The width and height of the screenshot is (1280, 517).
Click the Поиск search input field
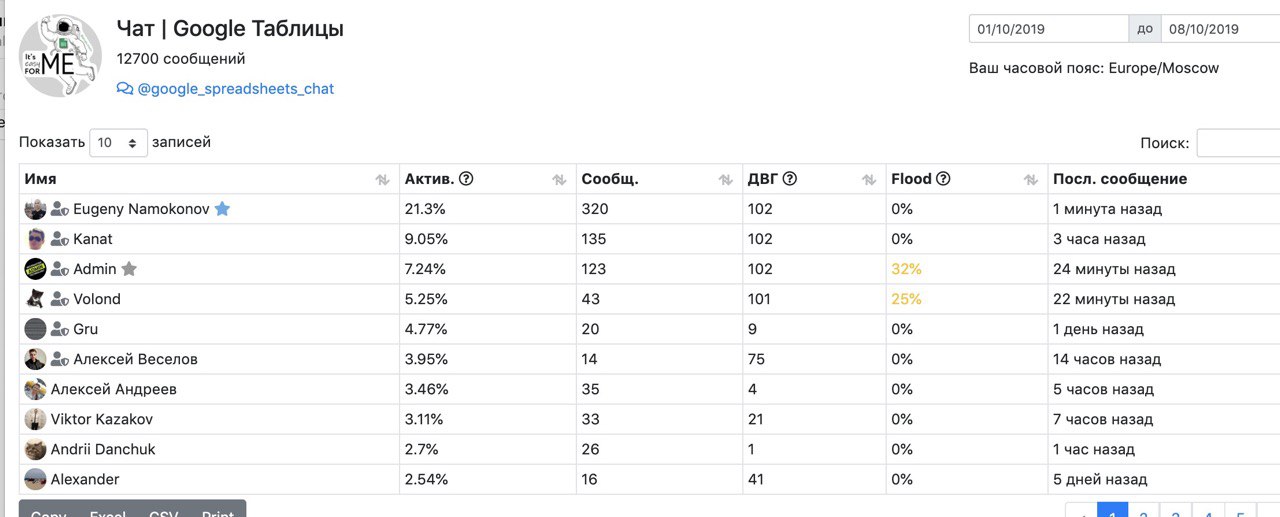click(1238, 143)
